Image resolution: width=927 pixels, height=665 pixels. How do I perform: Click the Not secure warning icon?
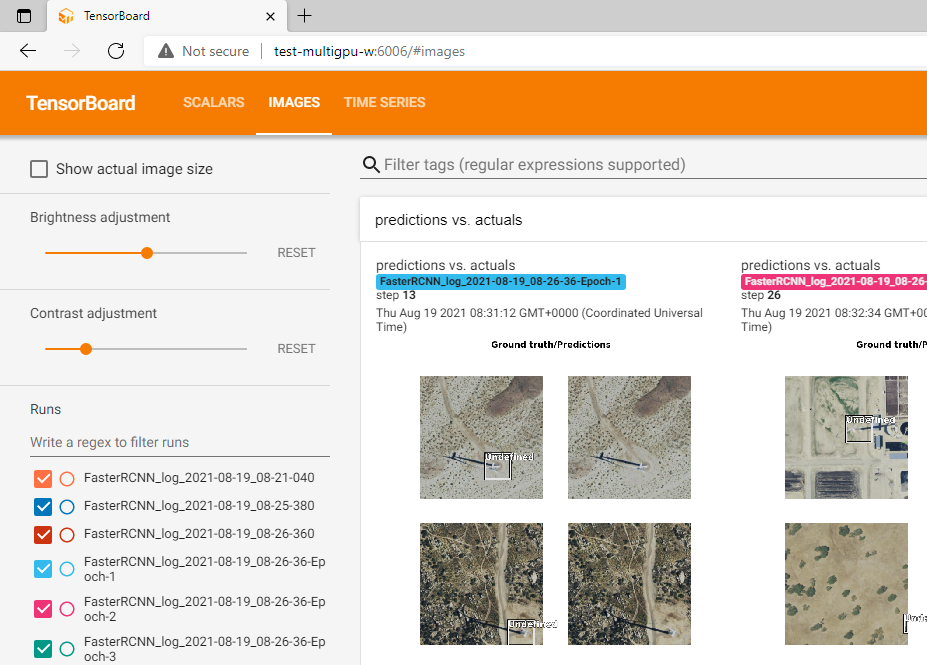pos(166,51)
